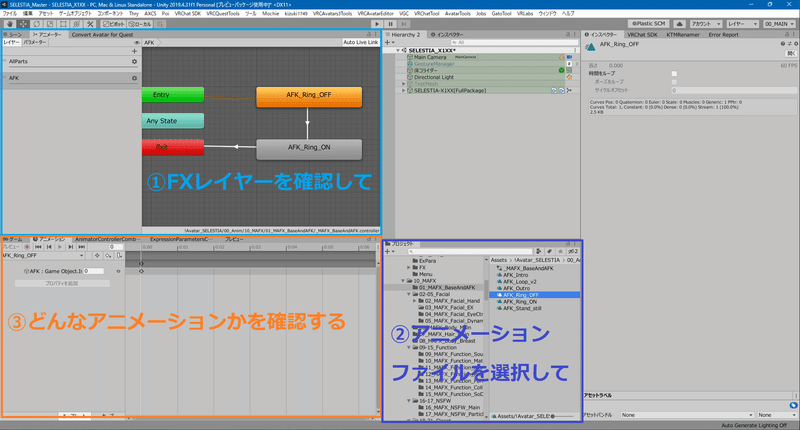This screenshot has width=800, height=430.
Task: Open the KTMRenamer tab
Action: pos(683,35)
